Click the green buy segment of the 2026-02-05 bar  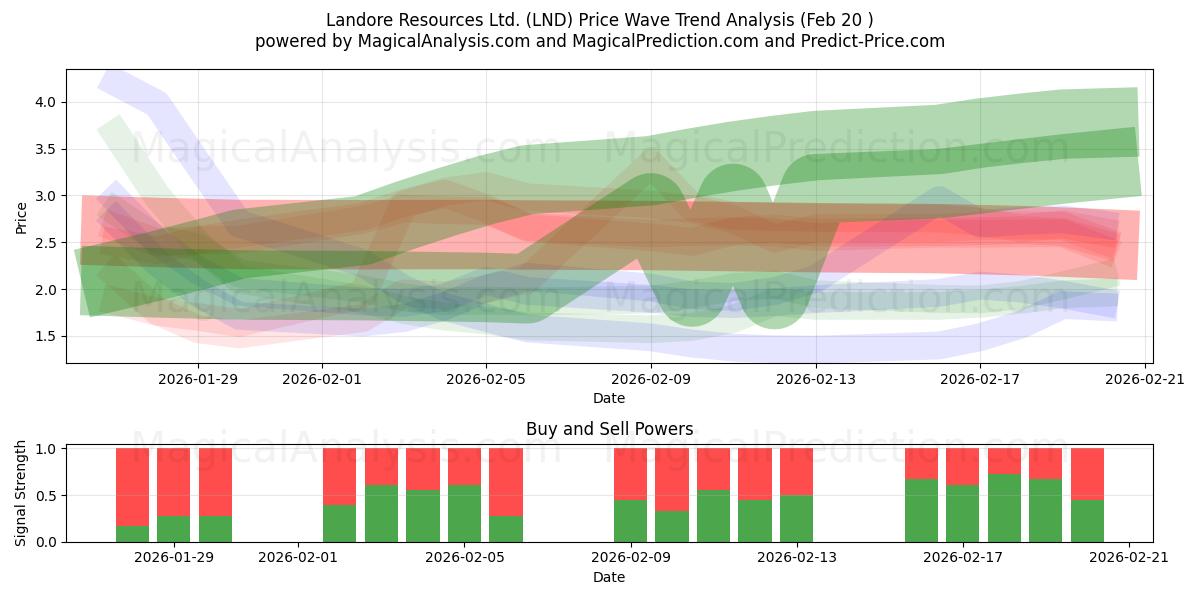(464, 514)
